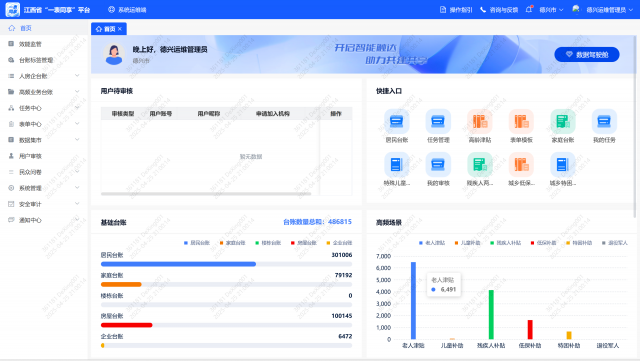This screenshot has height=361, width=640.
Task: Click the 系统管理 gear icon
Action: (x=11, y=188)
